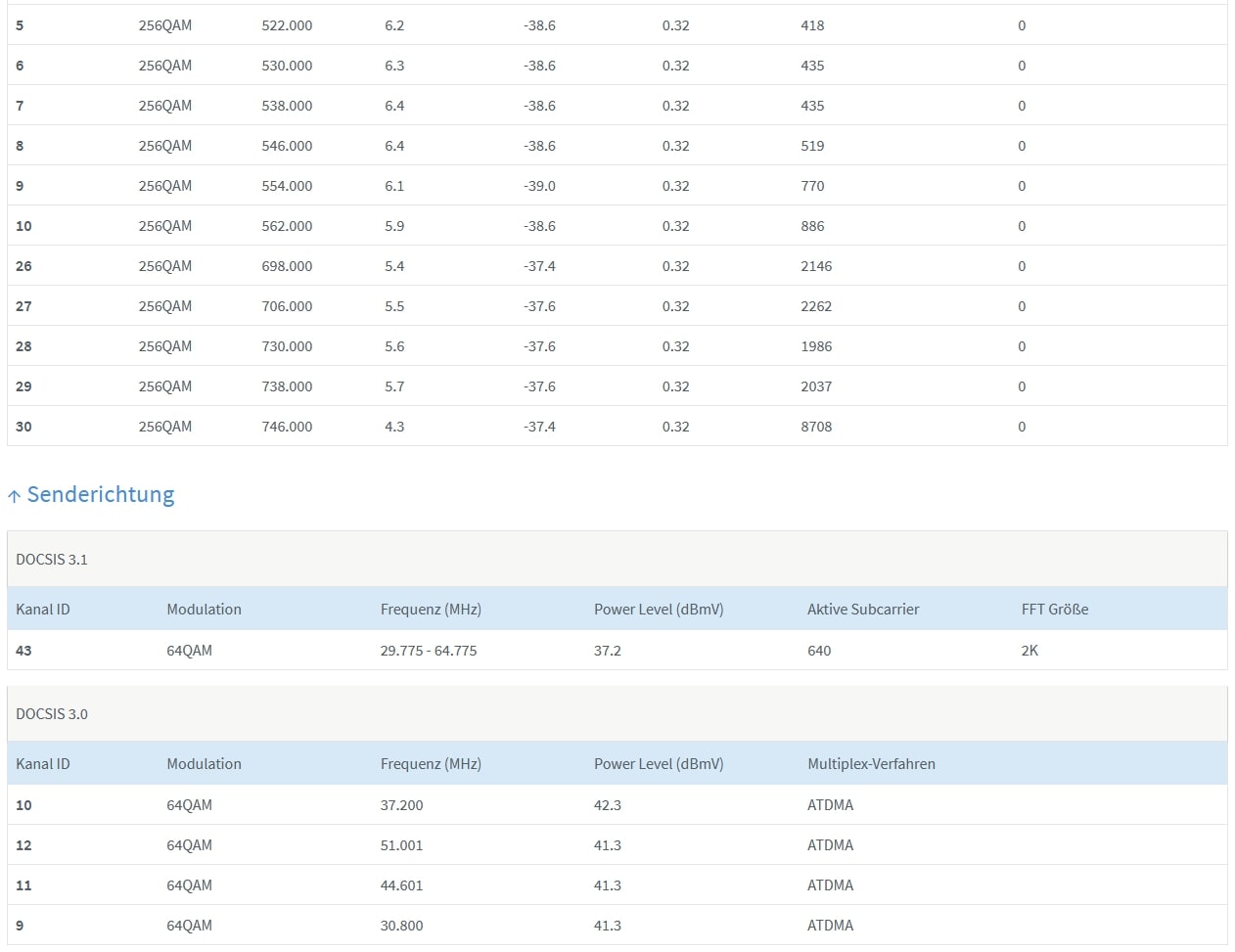Select power level 4.3 in channel 30 row

click(394, 427)
